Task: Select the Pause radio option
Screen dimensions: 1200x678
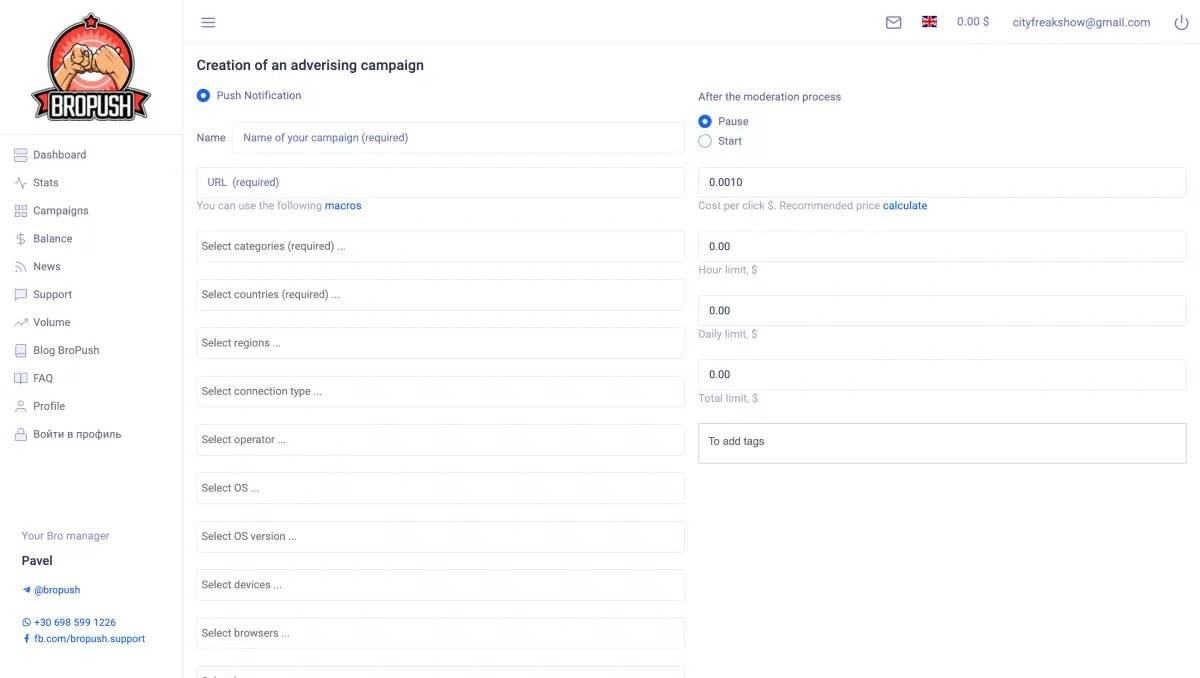Action: [705, 121]
